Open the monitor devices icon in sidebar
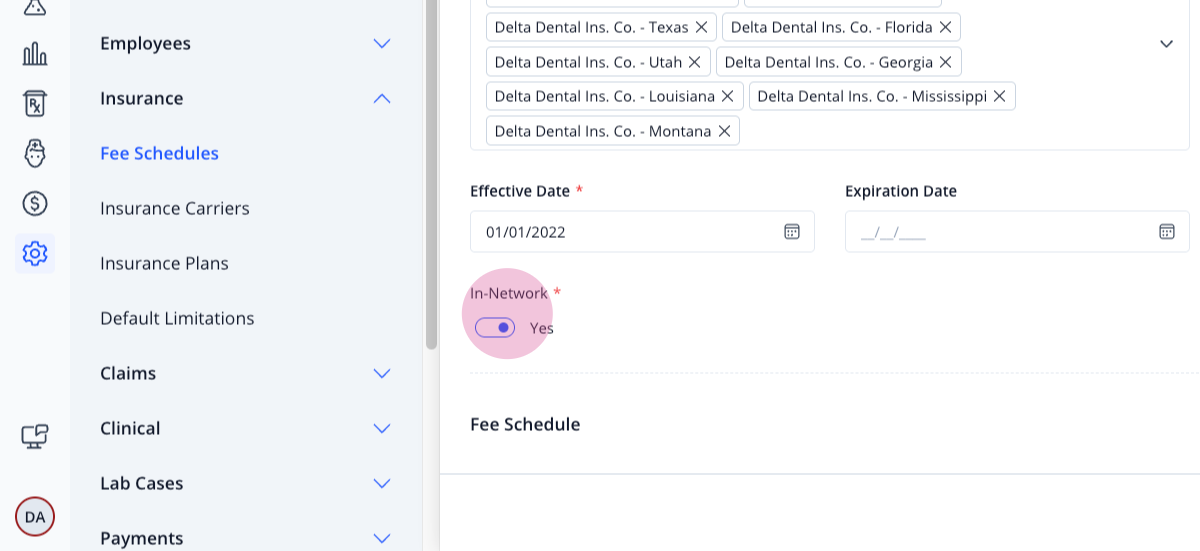Viewport: 1200px width, 551px height. pos(35,436)
